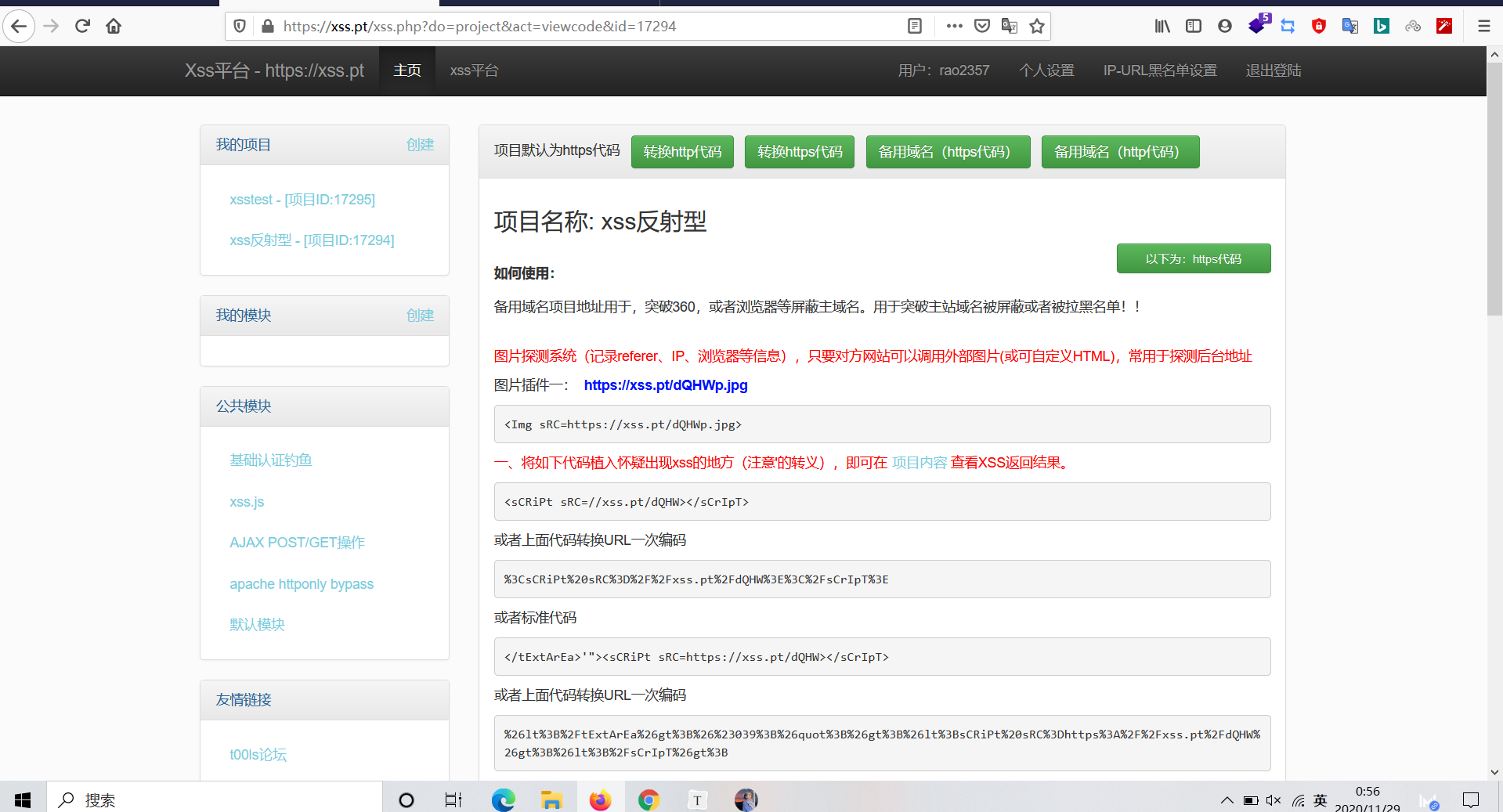
Task: Click the volume muted tray icon
Action: pyautogui.click(x=1274, y=800)
